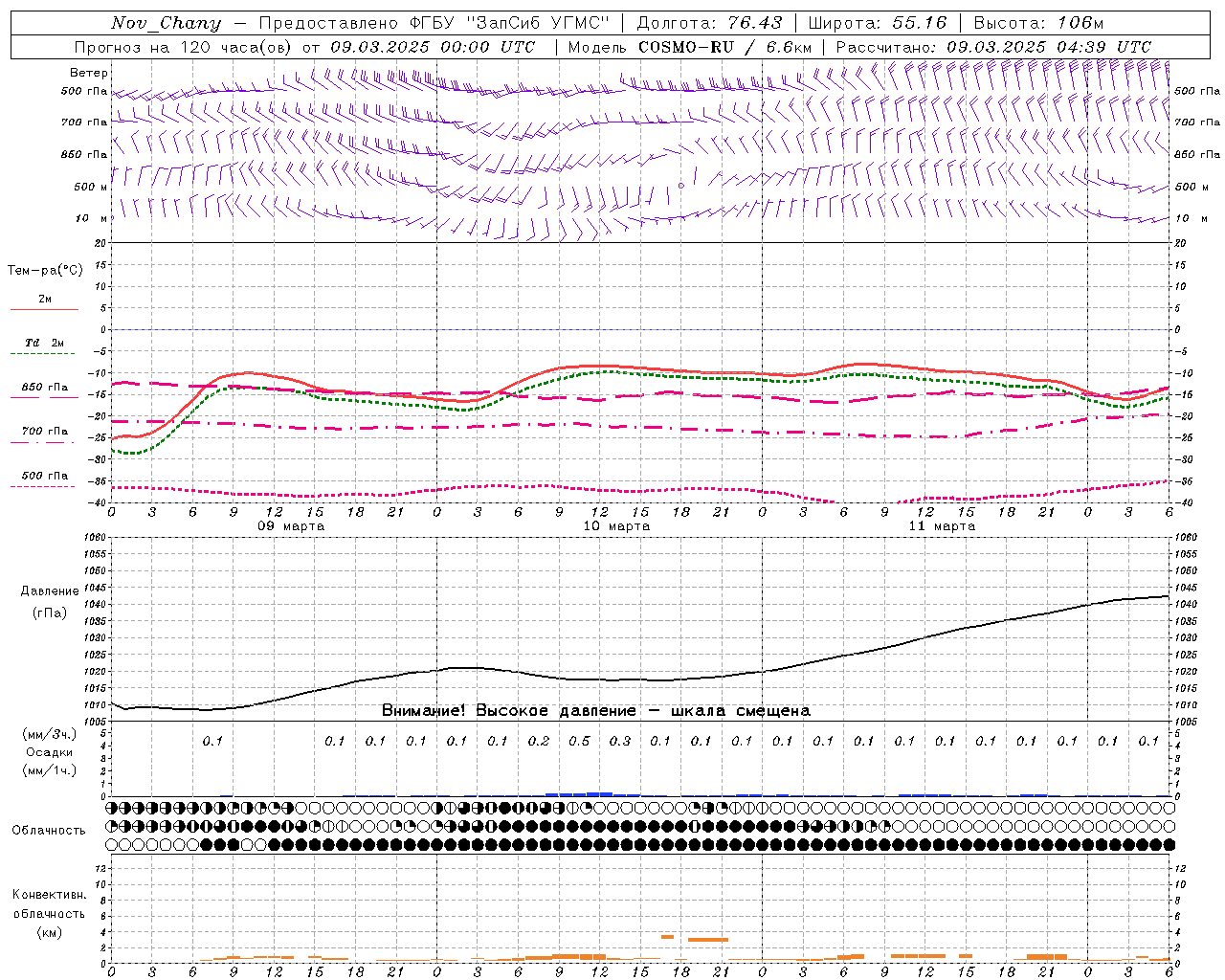
Task: Click the "10 марта" date label
Action: tap(617, 526)
